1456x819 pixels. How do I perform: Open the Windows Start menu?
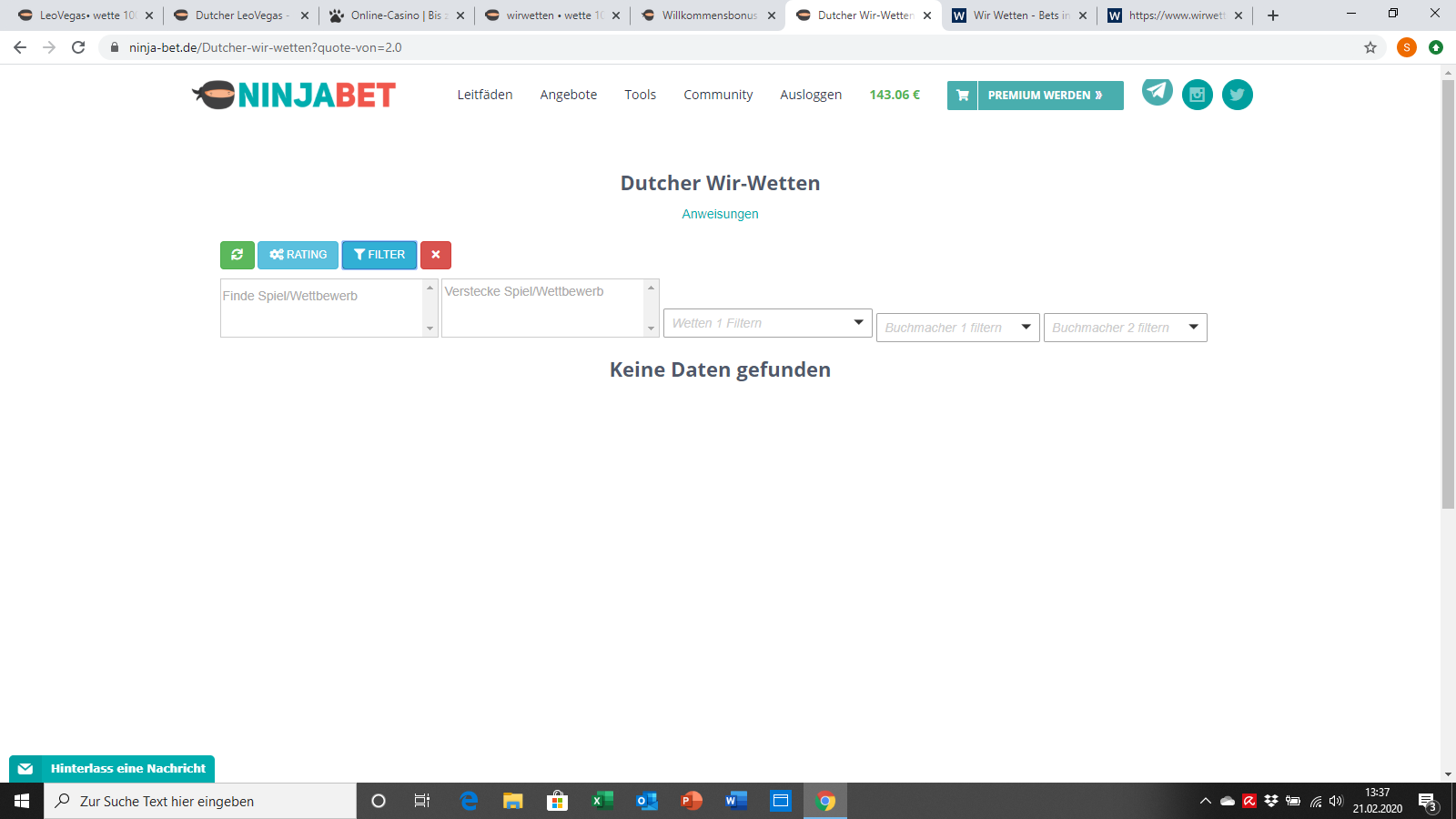pyautogui.click(x=22, y=801)
